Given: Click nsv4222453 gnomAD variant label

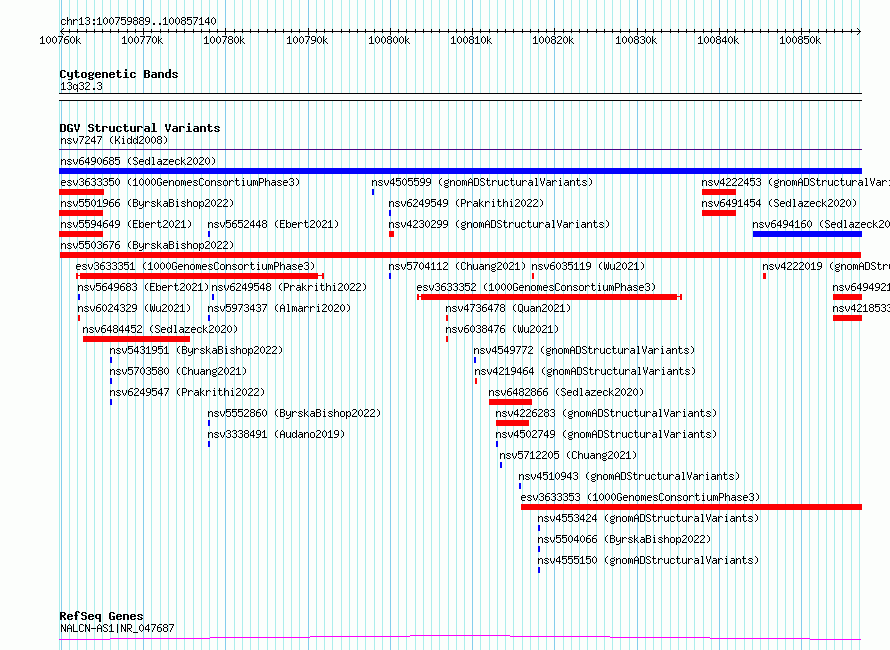Looking at the screenshot, I should (795, 182).
